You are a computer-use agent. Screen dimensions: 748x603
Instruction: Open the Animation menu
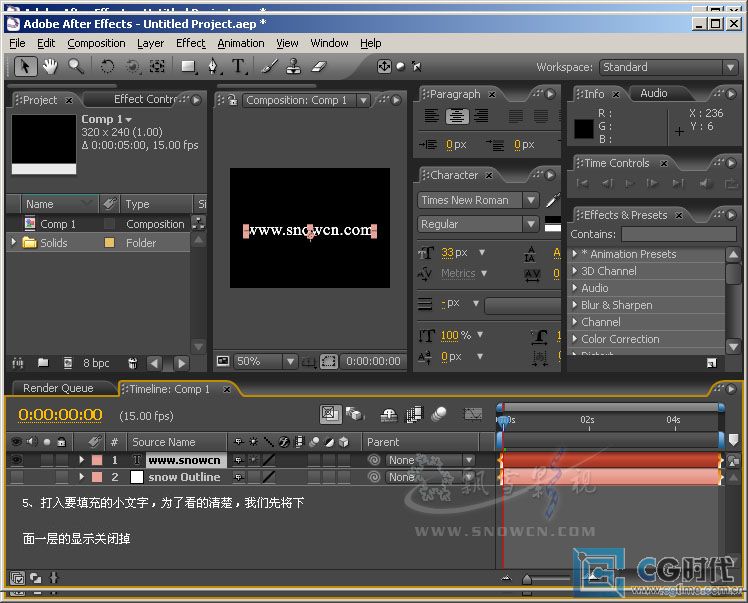point(241,43)
